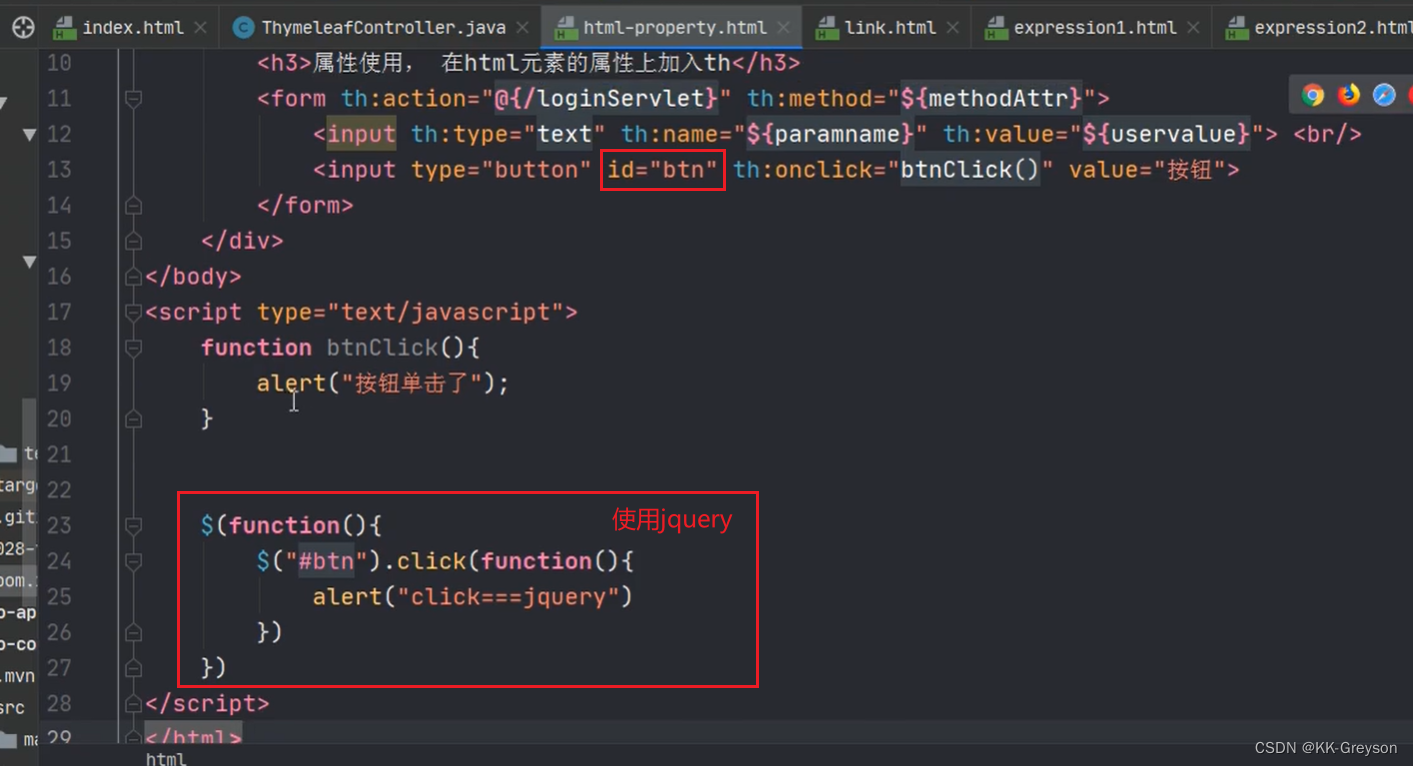Click the id="btn" attribute on line 13
This screenshot has width=1413, height=766.
663,170
